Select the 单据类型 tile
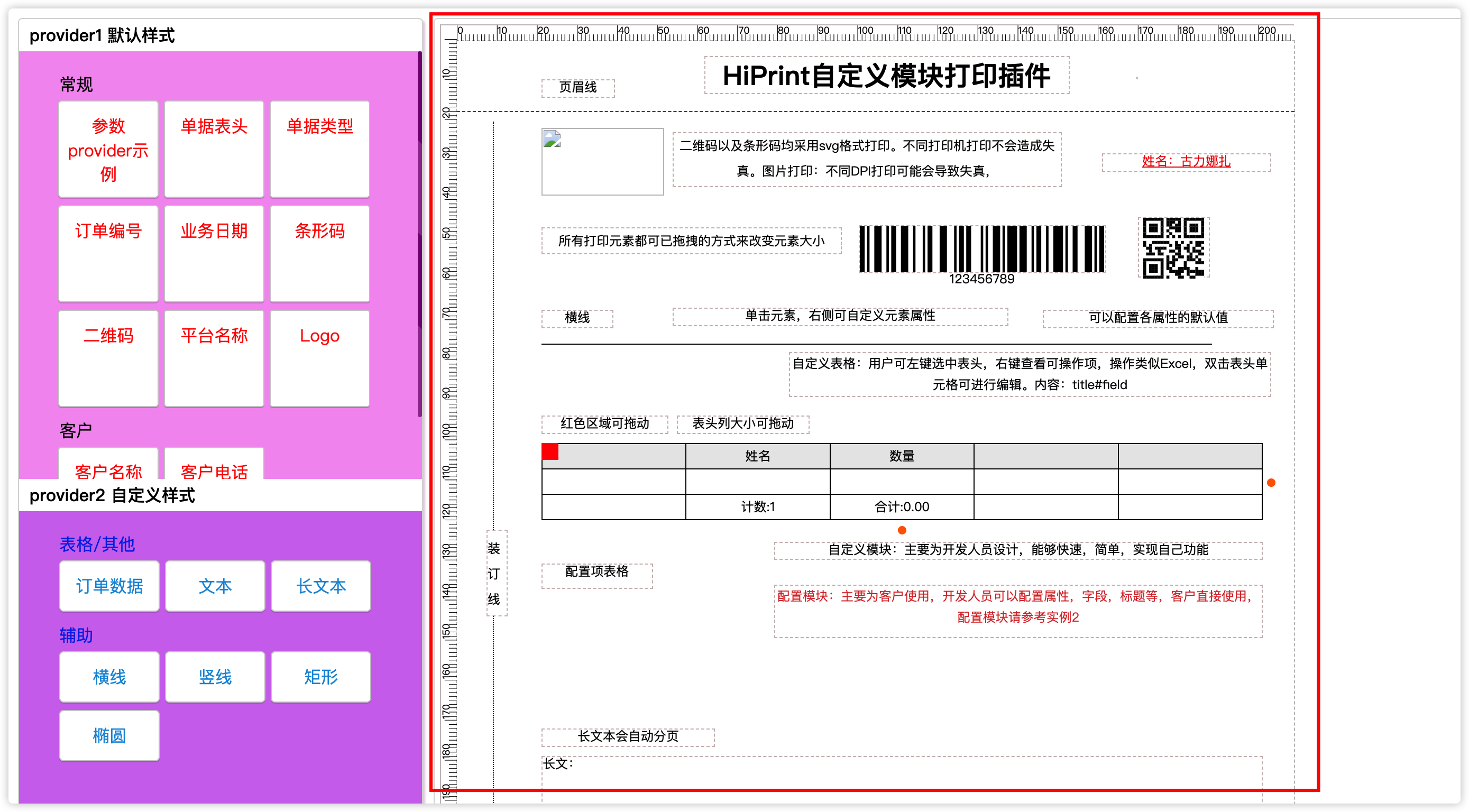 tap(319, 150)
